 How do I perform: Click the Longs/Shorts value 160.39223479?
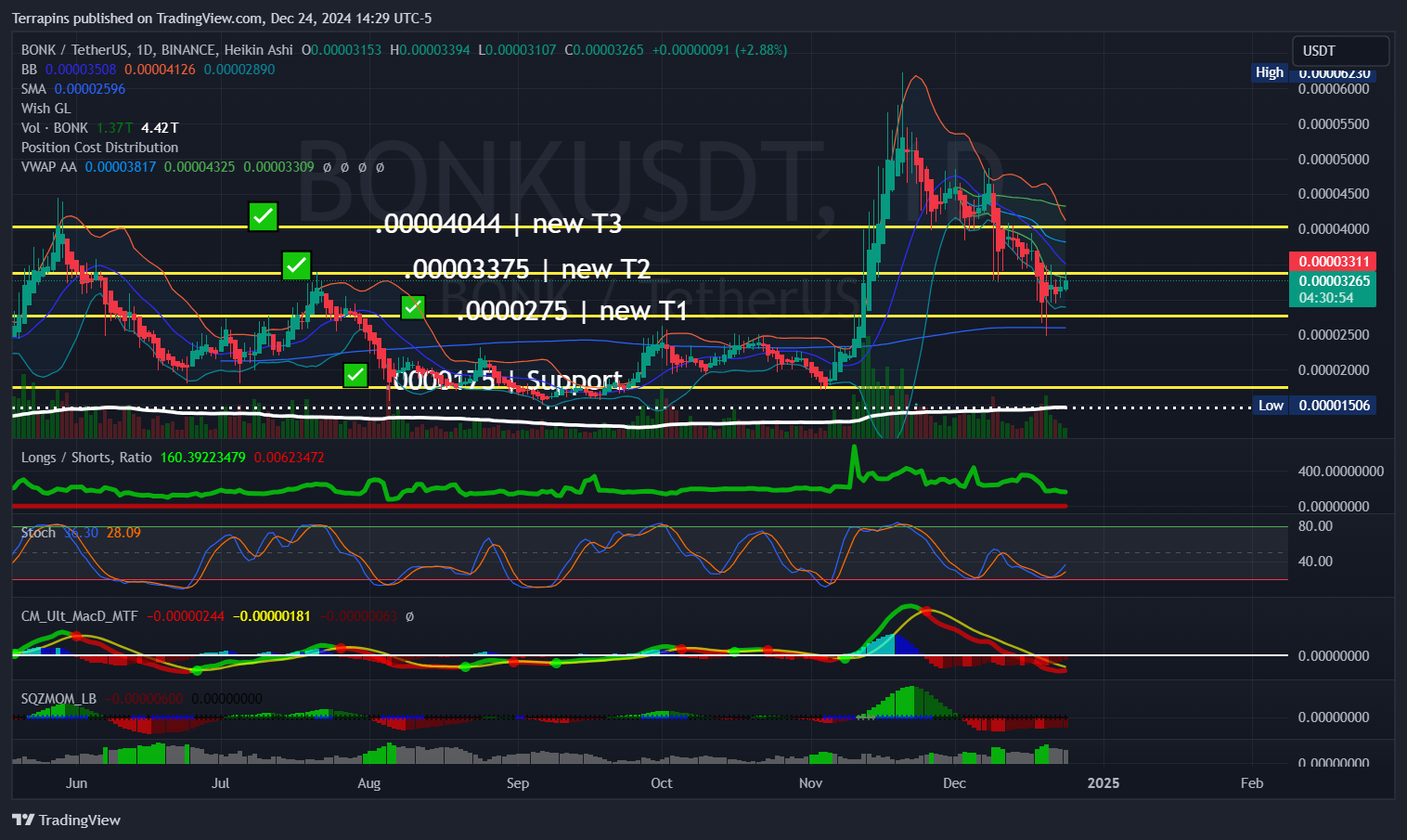[x=203, y=458]
